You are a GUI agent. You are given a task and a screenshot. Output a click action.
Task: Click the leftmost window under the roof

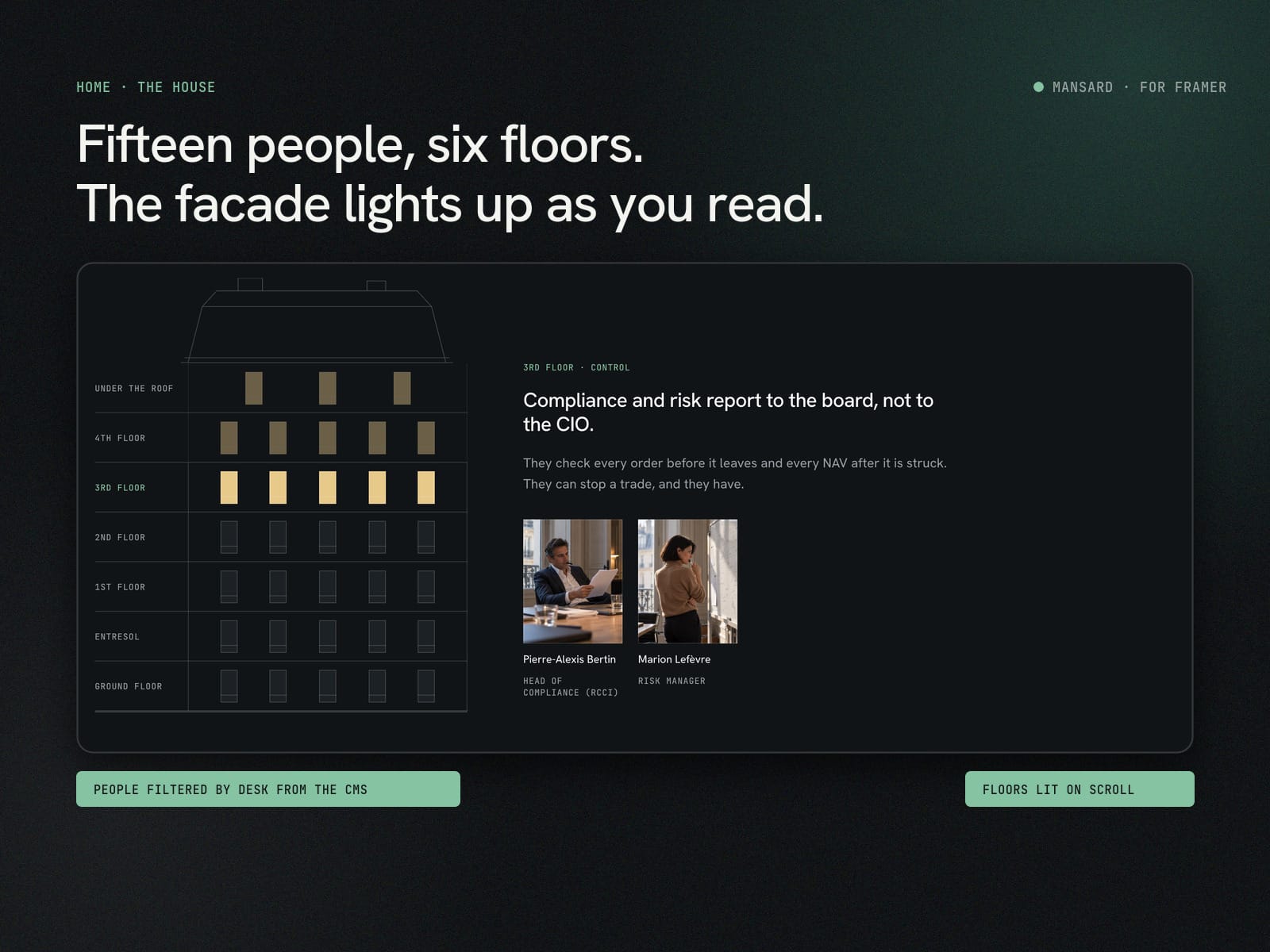coord(253,388)
